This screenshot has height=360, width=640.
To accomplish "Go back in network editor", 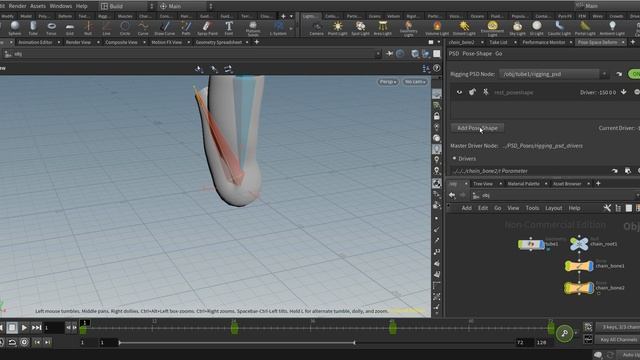I will pyautogui.click(x=452, y=196).
